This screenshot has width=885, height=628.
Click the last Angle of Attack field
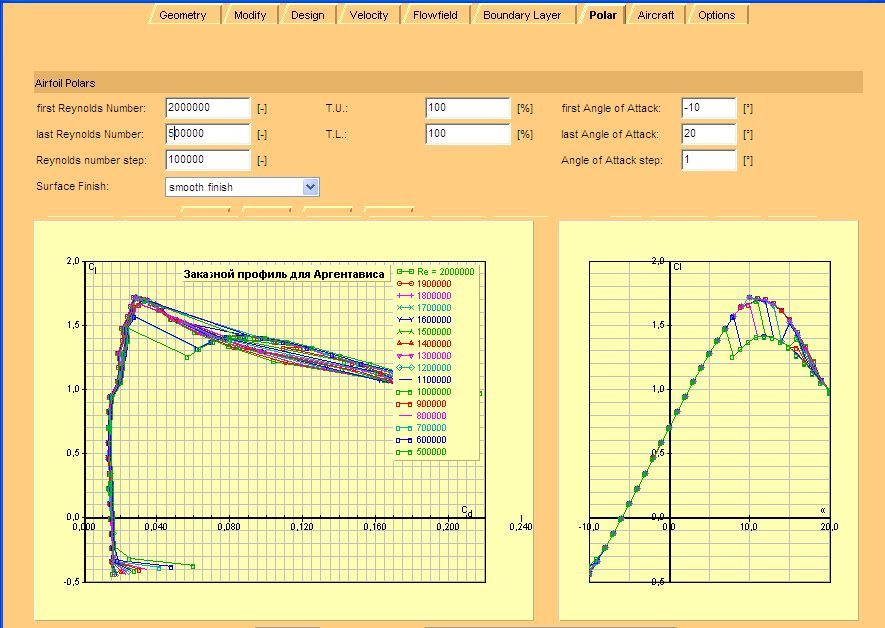click(708, 134)
